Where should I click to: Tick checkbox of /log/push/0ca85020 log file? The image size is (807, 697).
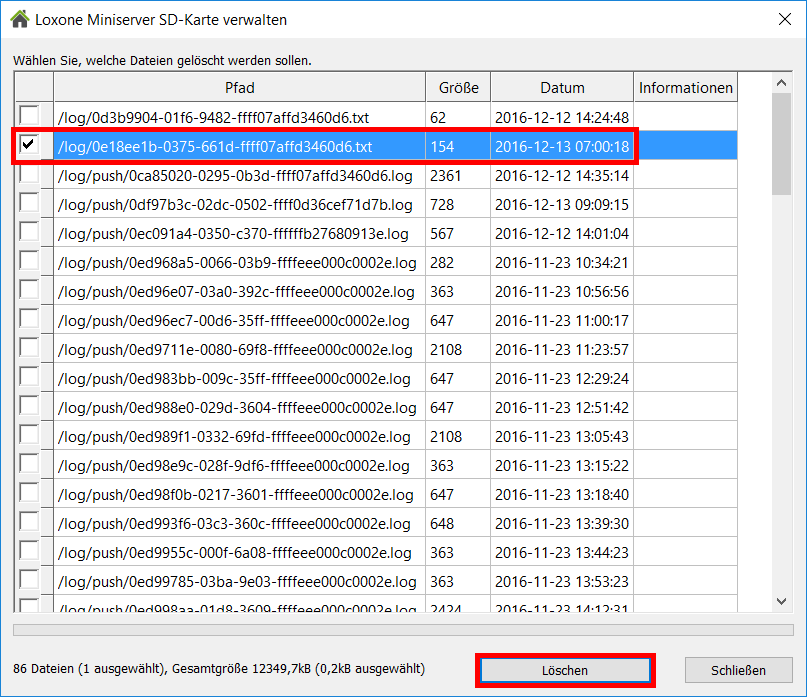point(29,175)
